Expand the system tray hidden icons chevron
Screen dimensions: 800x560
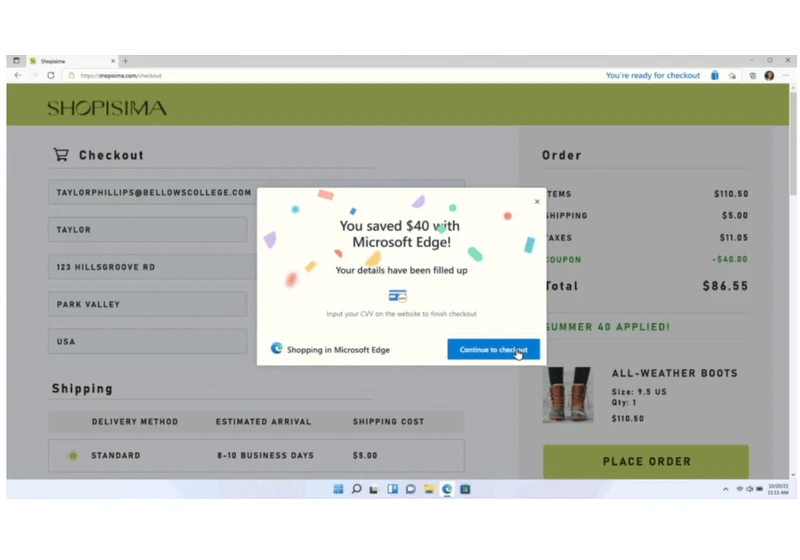point(726,489)
